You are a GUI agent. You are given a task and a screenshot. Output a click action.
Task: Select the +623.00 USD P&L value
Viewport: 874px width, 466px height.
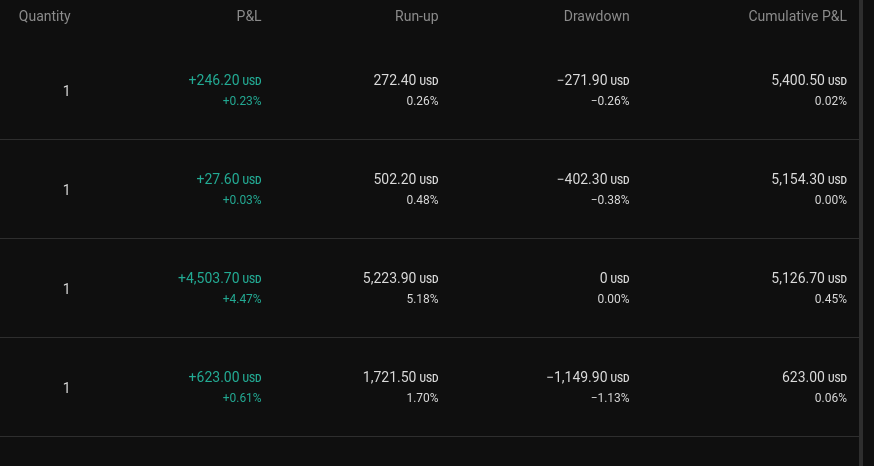(225, 377)
